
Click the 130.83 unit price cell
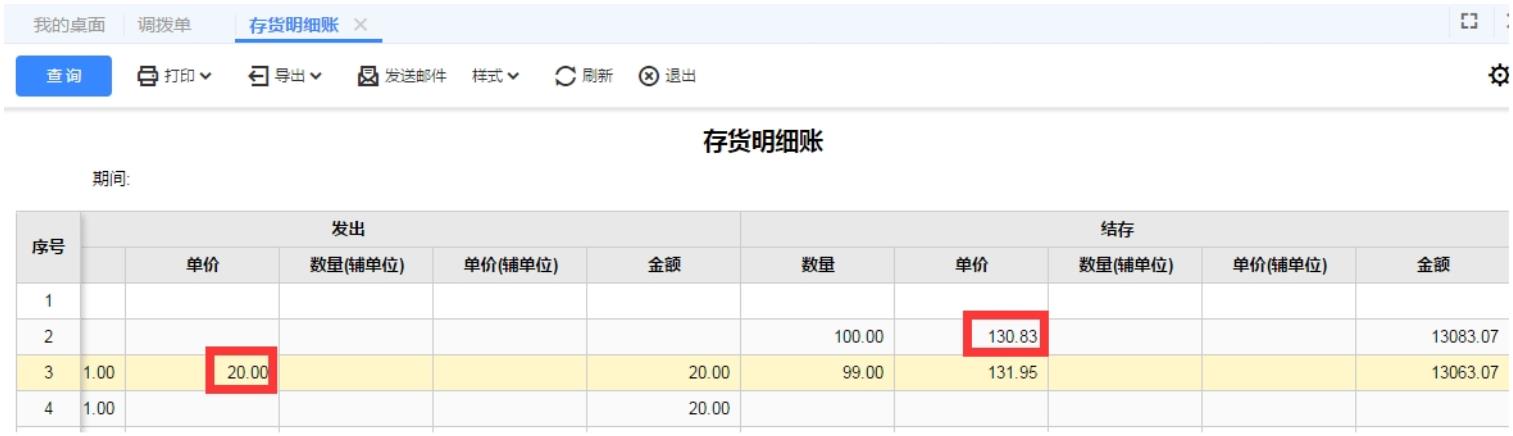(x=1006, y=337)
